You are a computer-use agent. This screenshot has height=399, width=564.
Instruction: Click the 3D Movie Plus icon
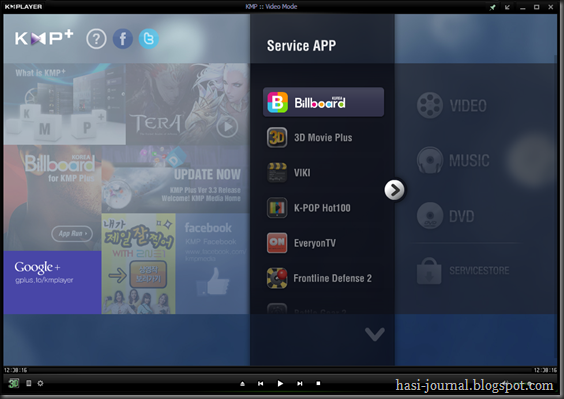tap(277, 137)
